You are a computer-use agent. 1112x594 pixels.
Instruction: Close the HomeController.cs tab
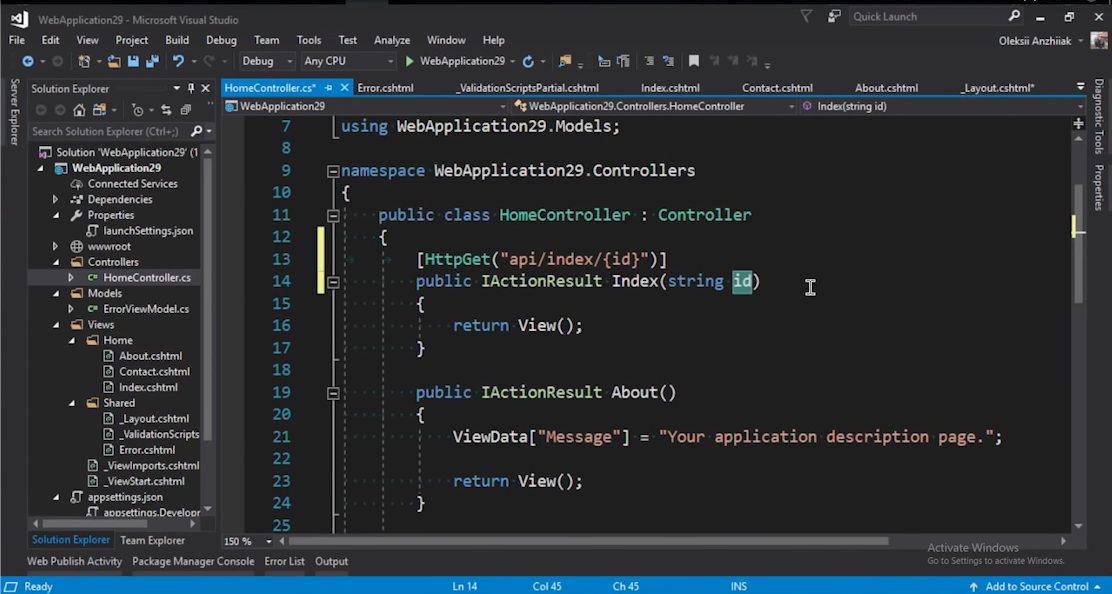pos(345,88)
